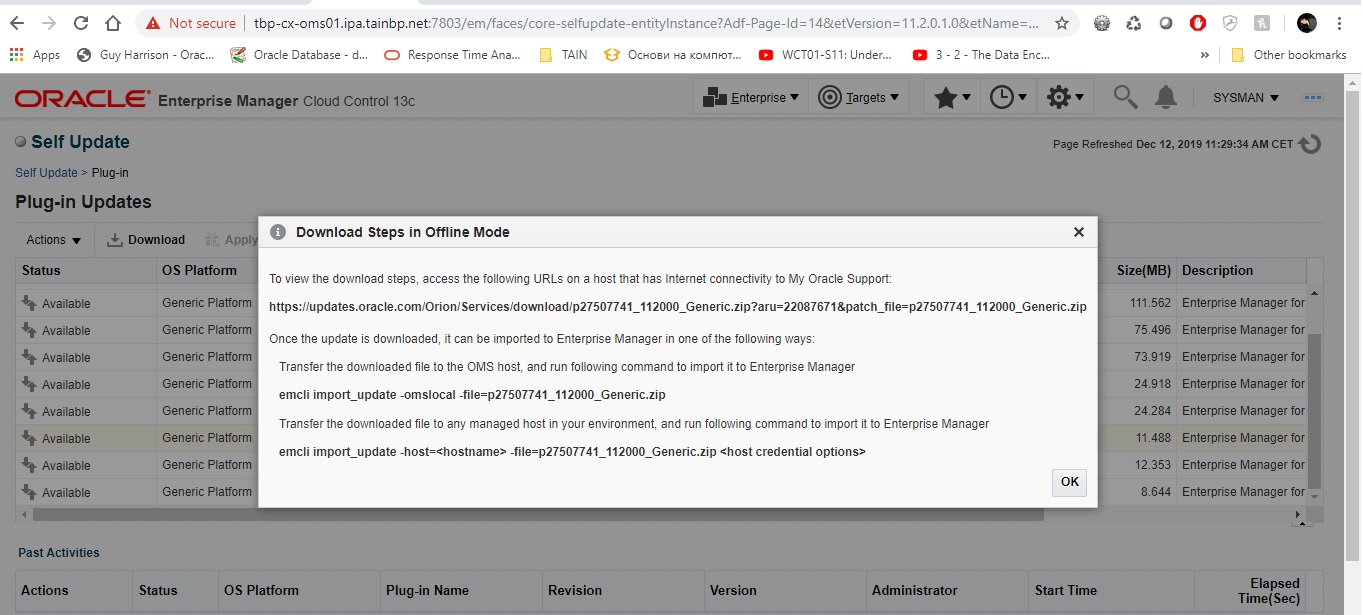Open the Favorites star dropdown

(x=953, y=97)
